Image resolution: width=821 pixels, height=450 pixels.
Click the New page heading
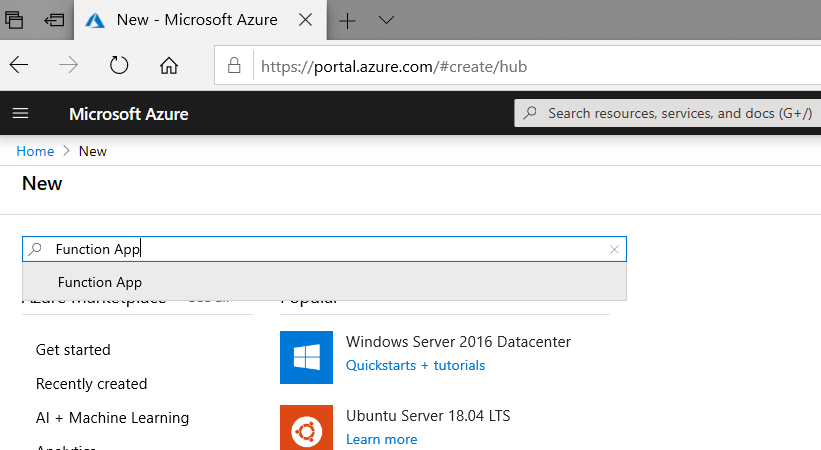(42, 183)
